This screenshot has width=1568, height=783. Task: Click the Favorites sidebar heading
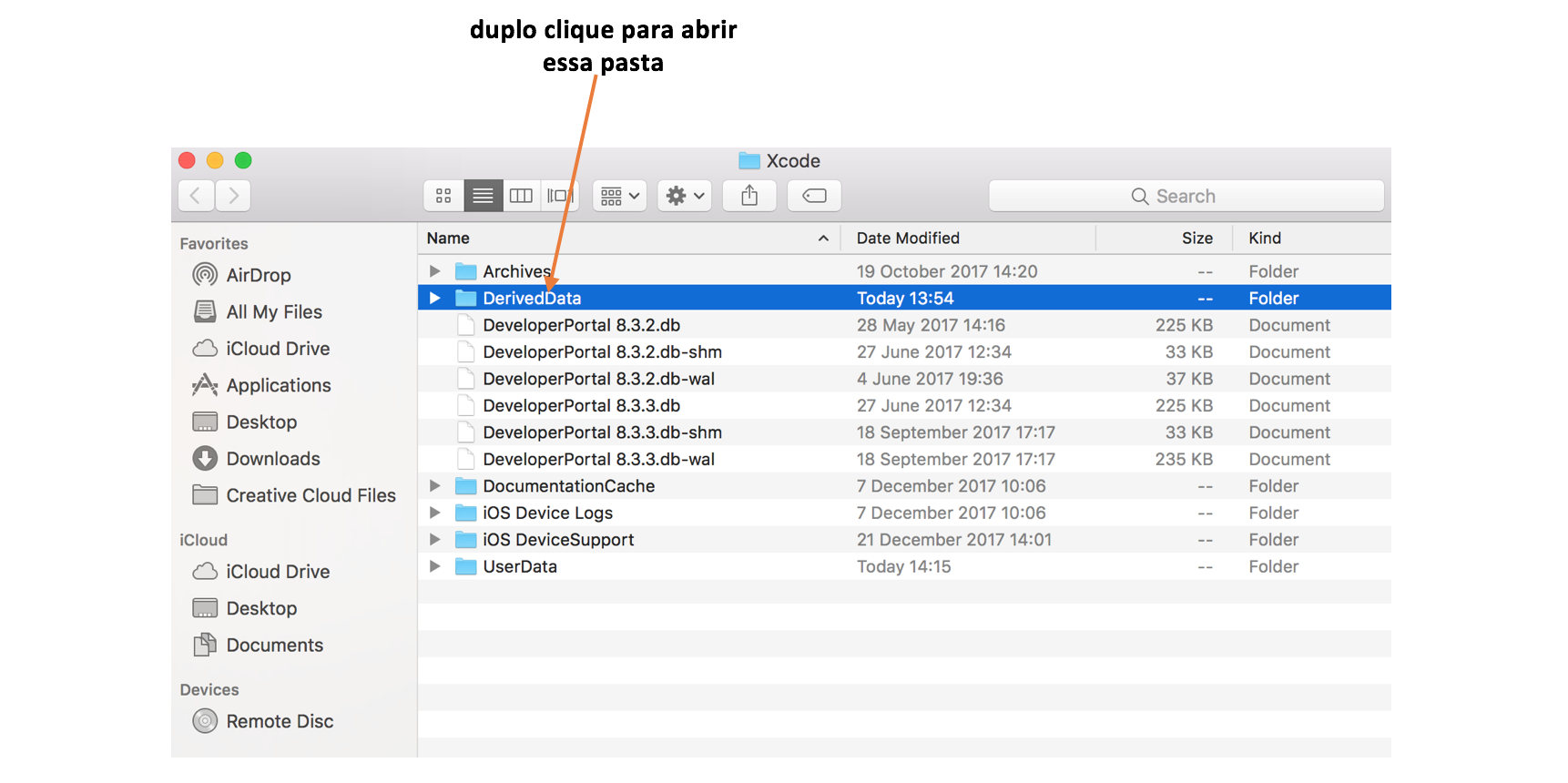coord(214,244)
